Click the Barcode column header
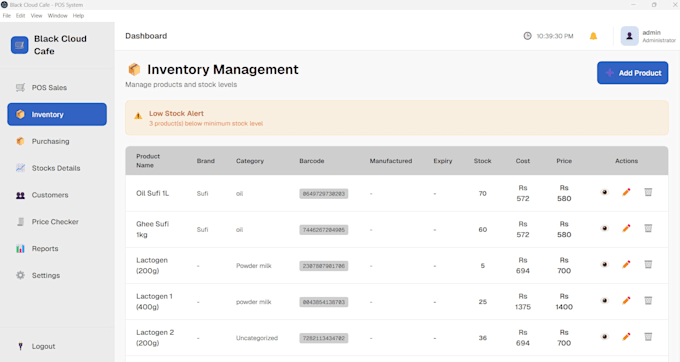Screen dimensions: 680x362 pyautogui.click(x=312, y=161)
